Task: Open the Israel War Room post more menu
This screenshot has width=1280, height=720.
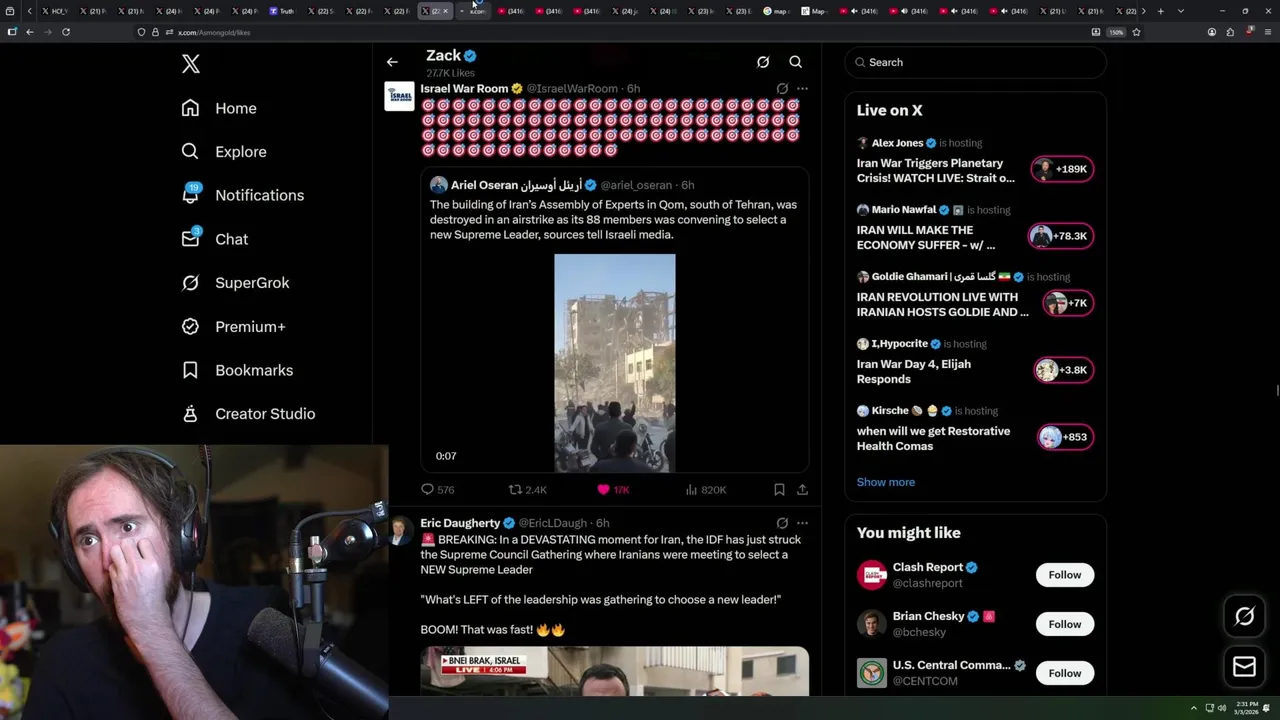Action: [802, 89]
